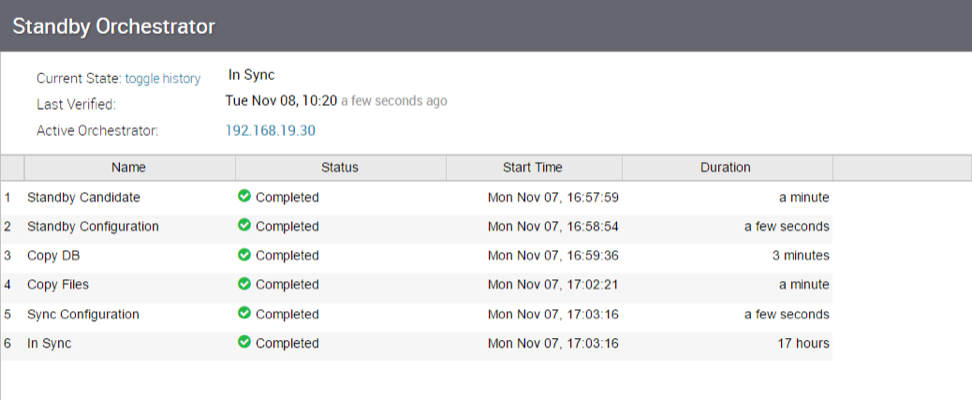The width and height of the screenshot is (972, 400).
Task: Click green check icon for Standby Candidate
Action: tap(244, 197)
